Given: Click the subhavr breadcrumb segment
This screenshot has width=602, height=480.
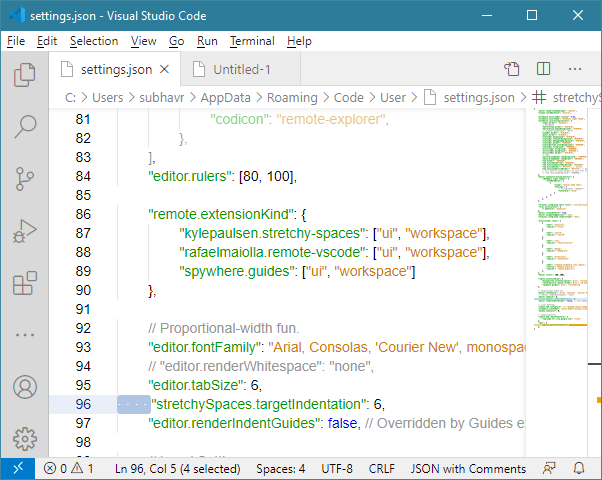Looking at the screenshot, I should (x=162, y=98).
